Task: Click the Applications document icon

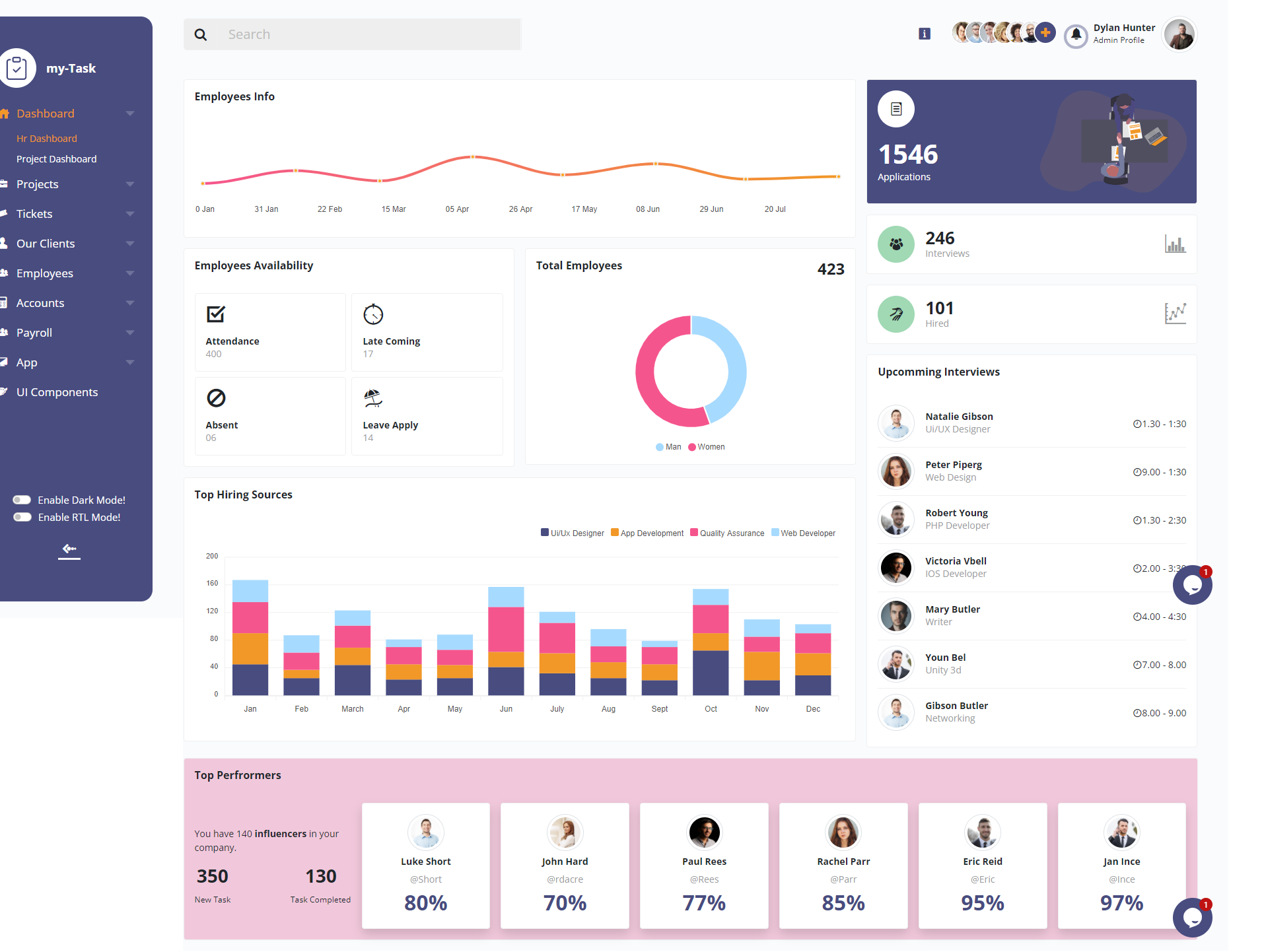Action: tap(896, 109)
